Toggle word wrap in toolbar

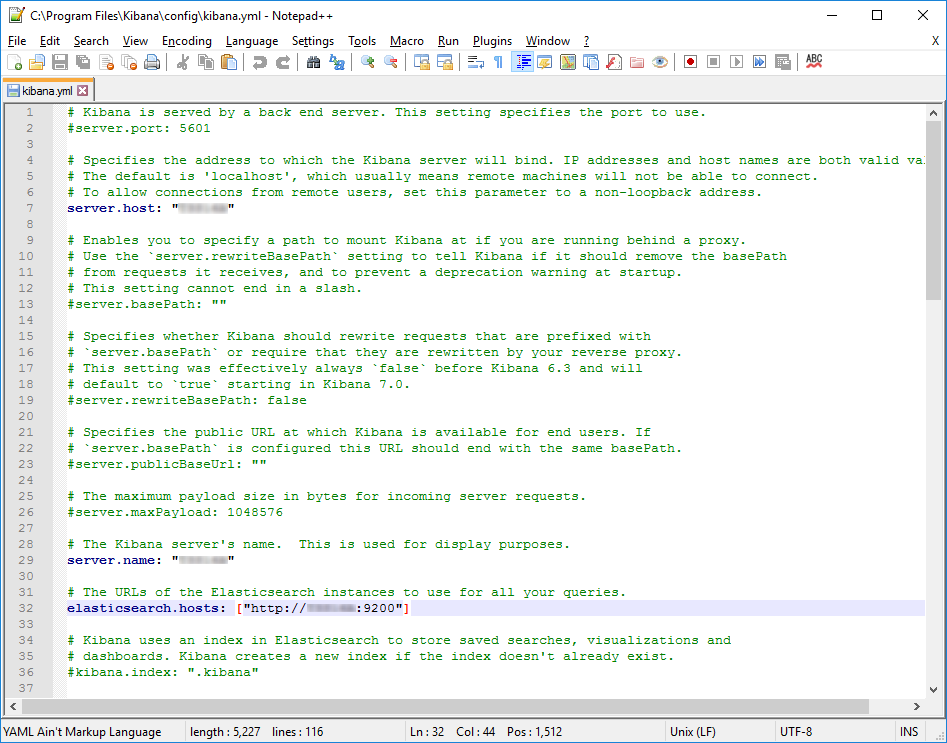point(475,62)
